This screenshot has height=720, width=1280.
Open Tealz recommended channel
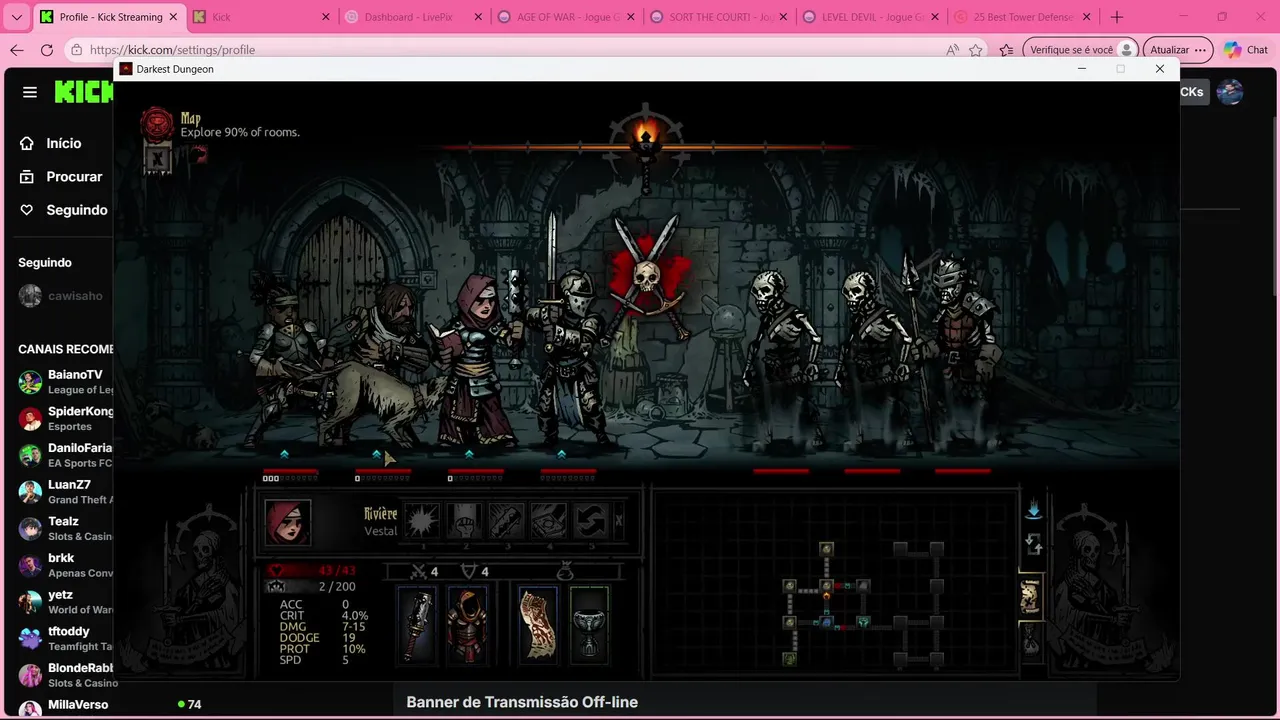point(66,529)
